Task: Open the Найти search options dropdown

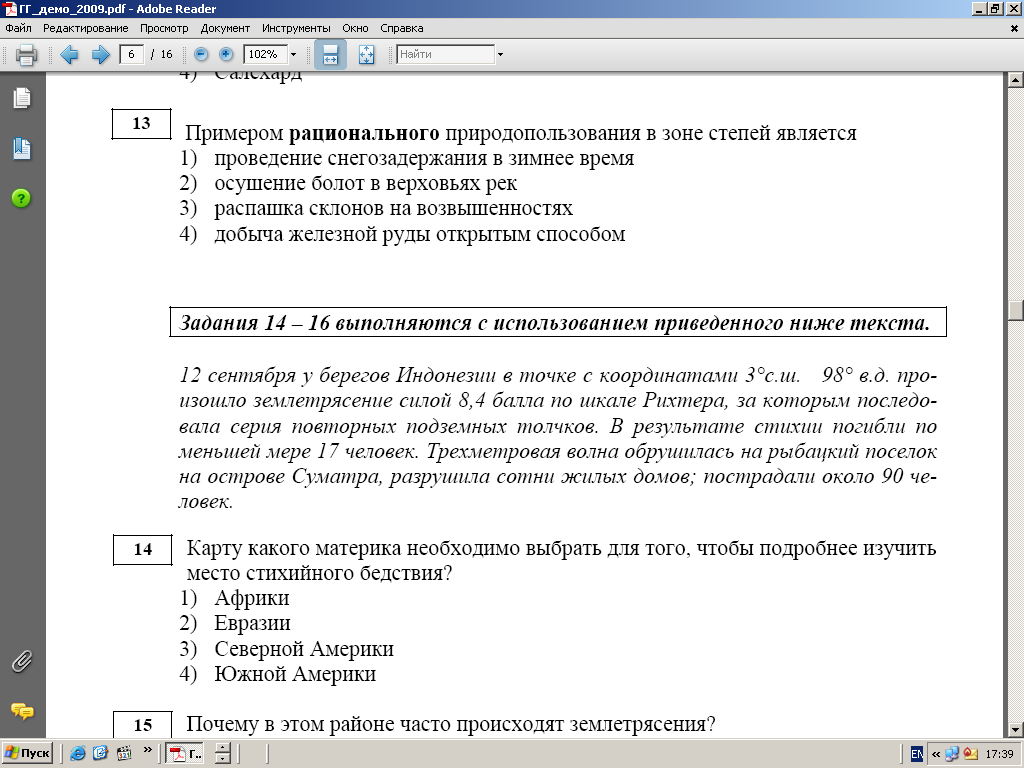Action: [500, 54]
